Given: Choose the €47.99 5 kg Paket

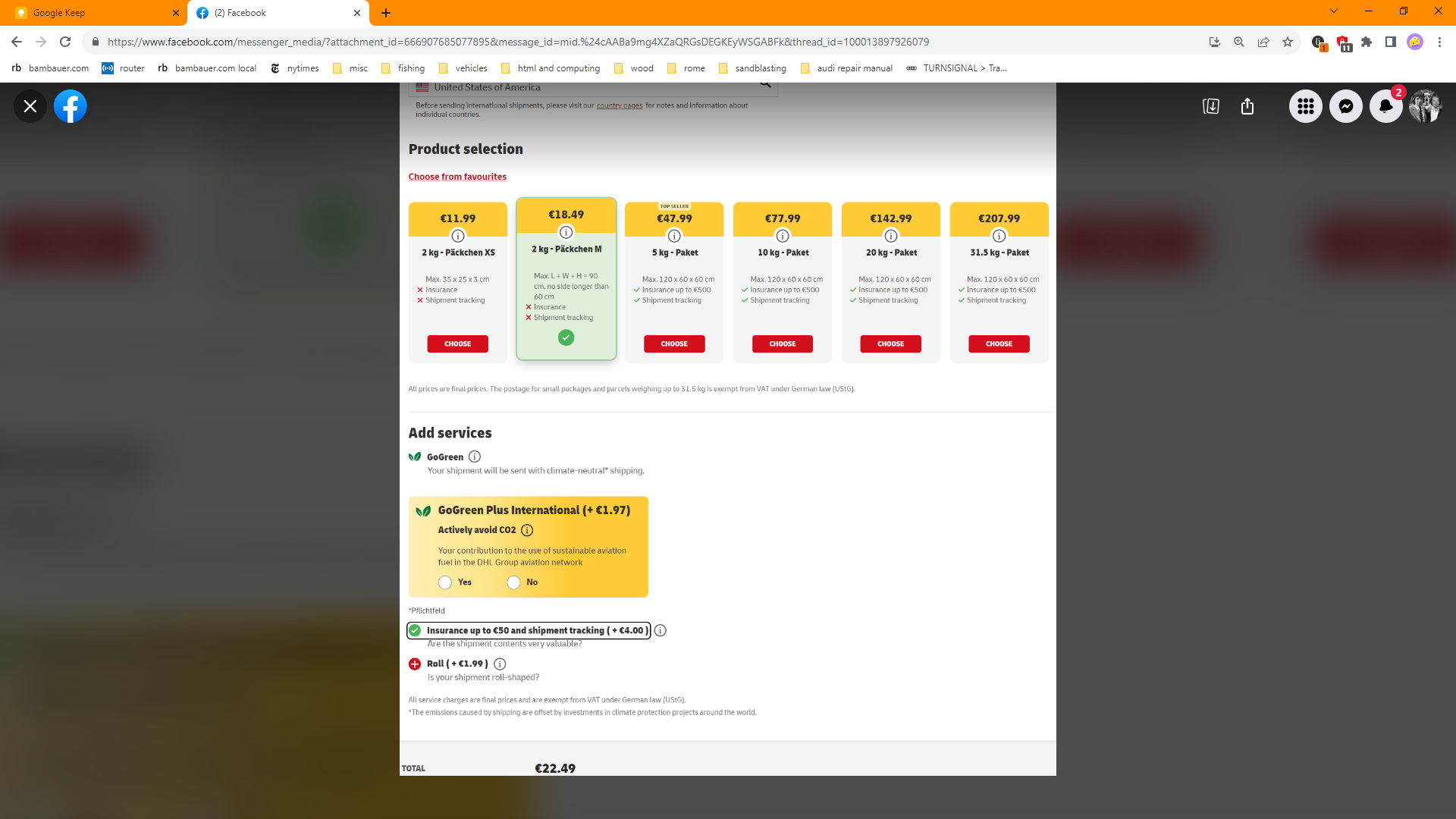Looking at the screenshot, I should pos(674,344).
